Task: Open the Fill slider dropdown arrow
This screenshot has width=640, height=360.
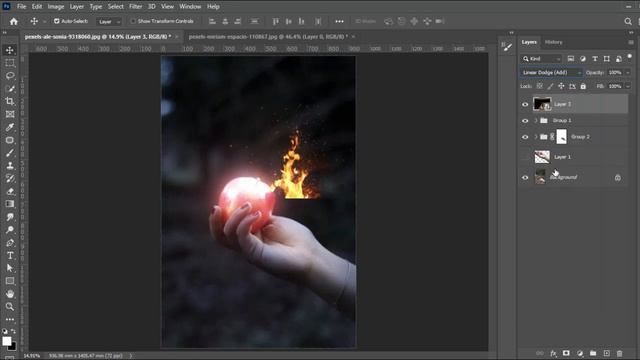Action: tap(628, 86)
